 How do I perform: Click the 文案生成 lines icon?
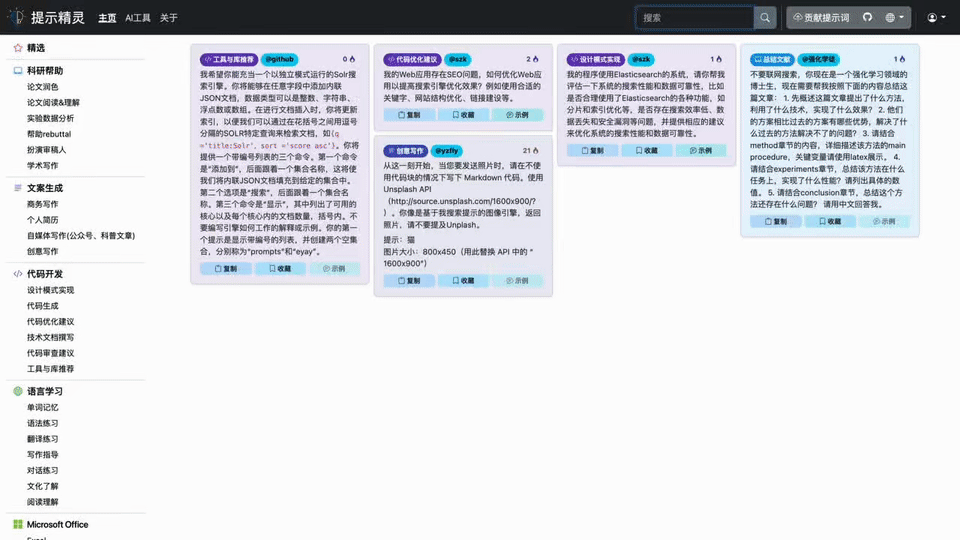tap(18, 188)
